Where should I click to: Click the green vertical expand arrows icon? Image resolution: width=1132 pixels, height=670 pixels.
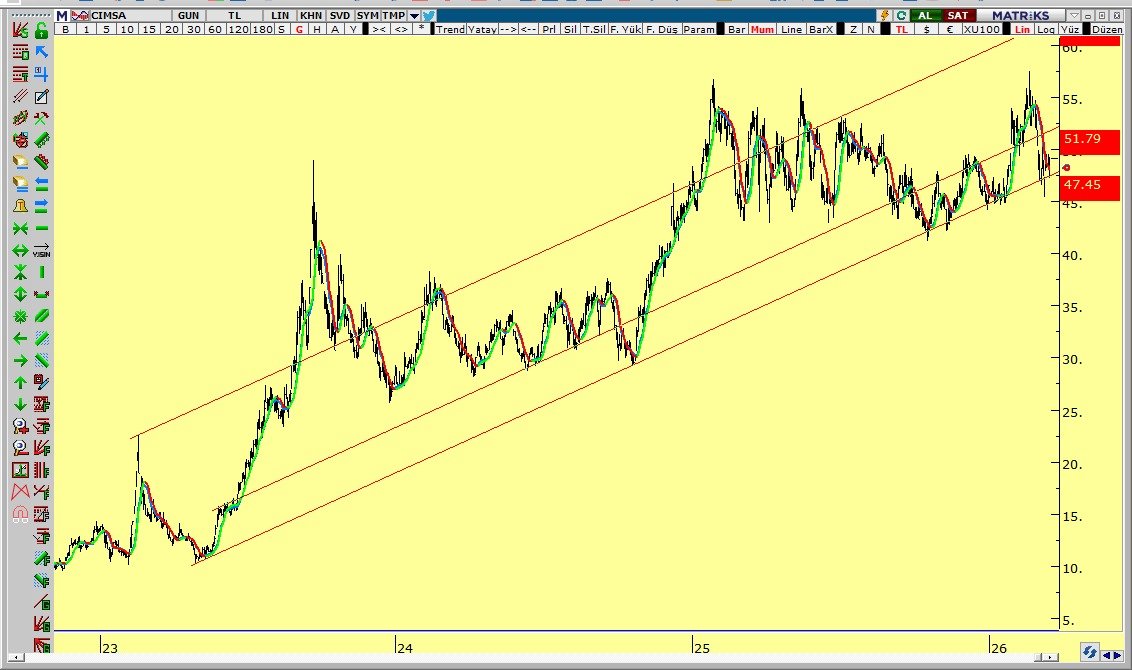point(20,294)
